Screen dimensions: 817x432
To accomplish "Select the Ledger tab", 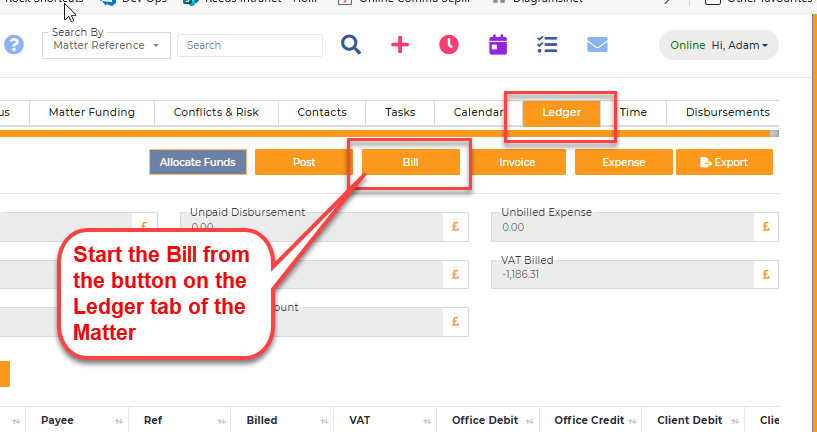I will coord(561,113).
